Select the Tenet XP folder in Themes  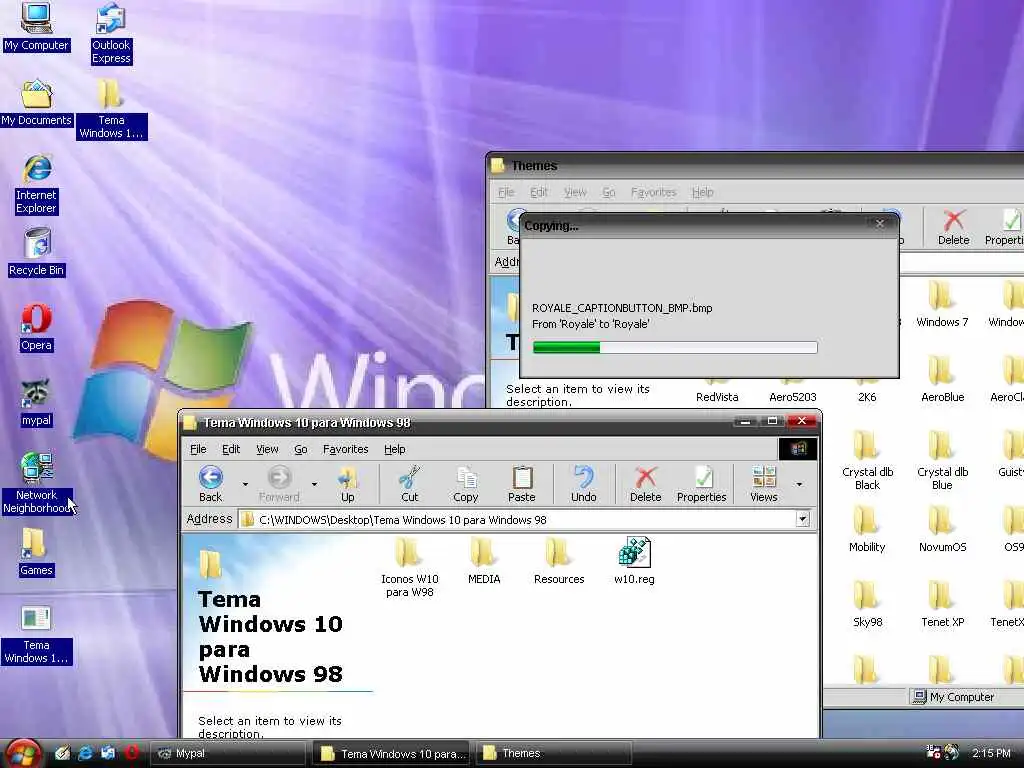[942, 605]
